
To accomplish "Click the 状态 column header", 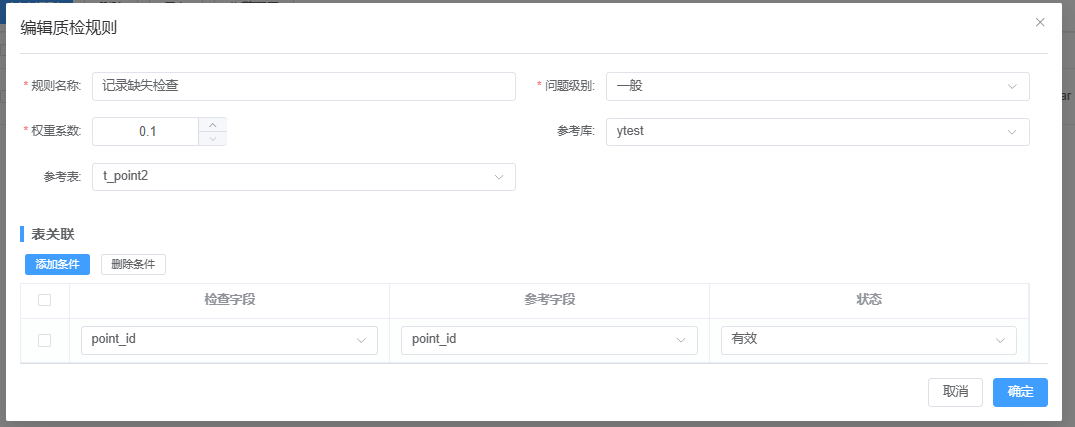I will point(868,300).
